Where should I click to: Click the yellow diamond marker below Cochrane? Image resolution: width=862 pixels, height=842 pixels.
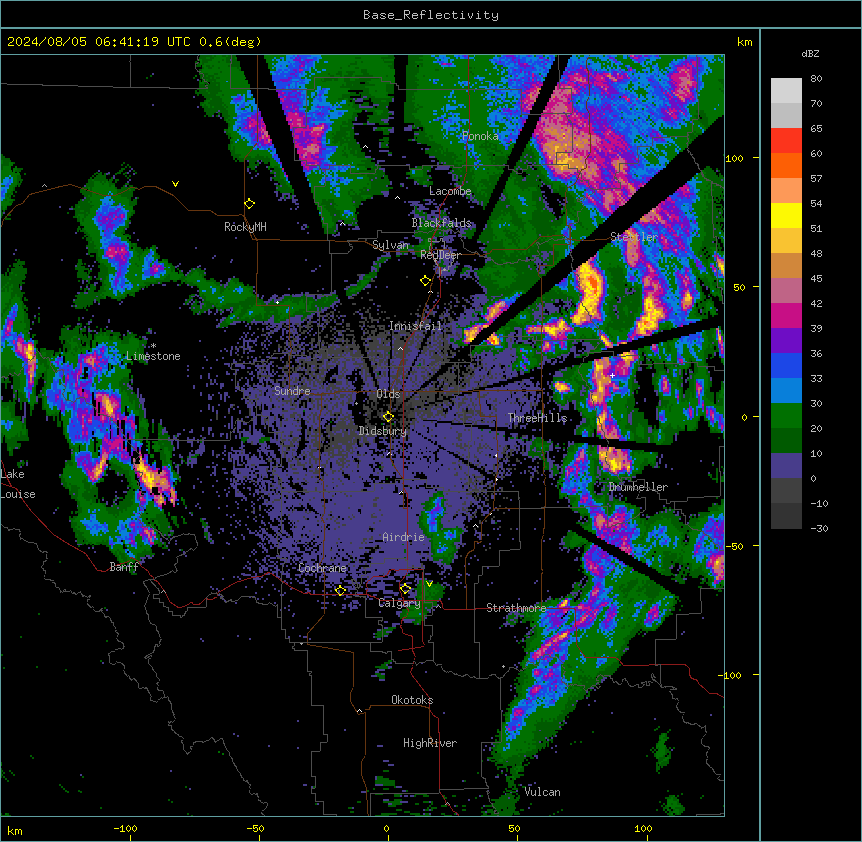pos(340,591)
